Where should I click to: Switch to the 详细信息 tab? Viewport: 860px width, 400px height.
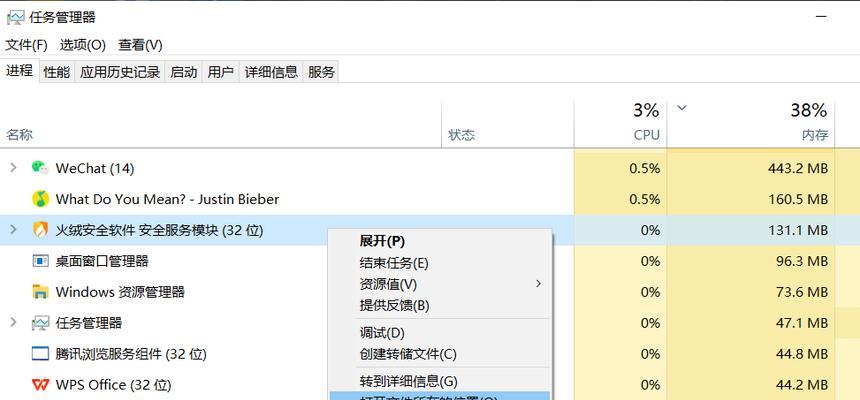(271, 72)
